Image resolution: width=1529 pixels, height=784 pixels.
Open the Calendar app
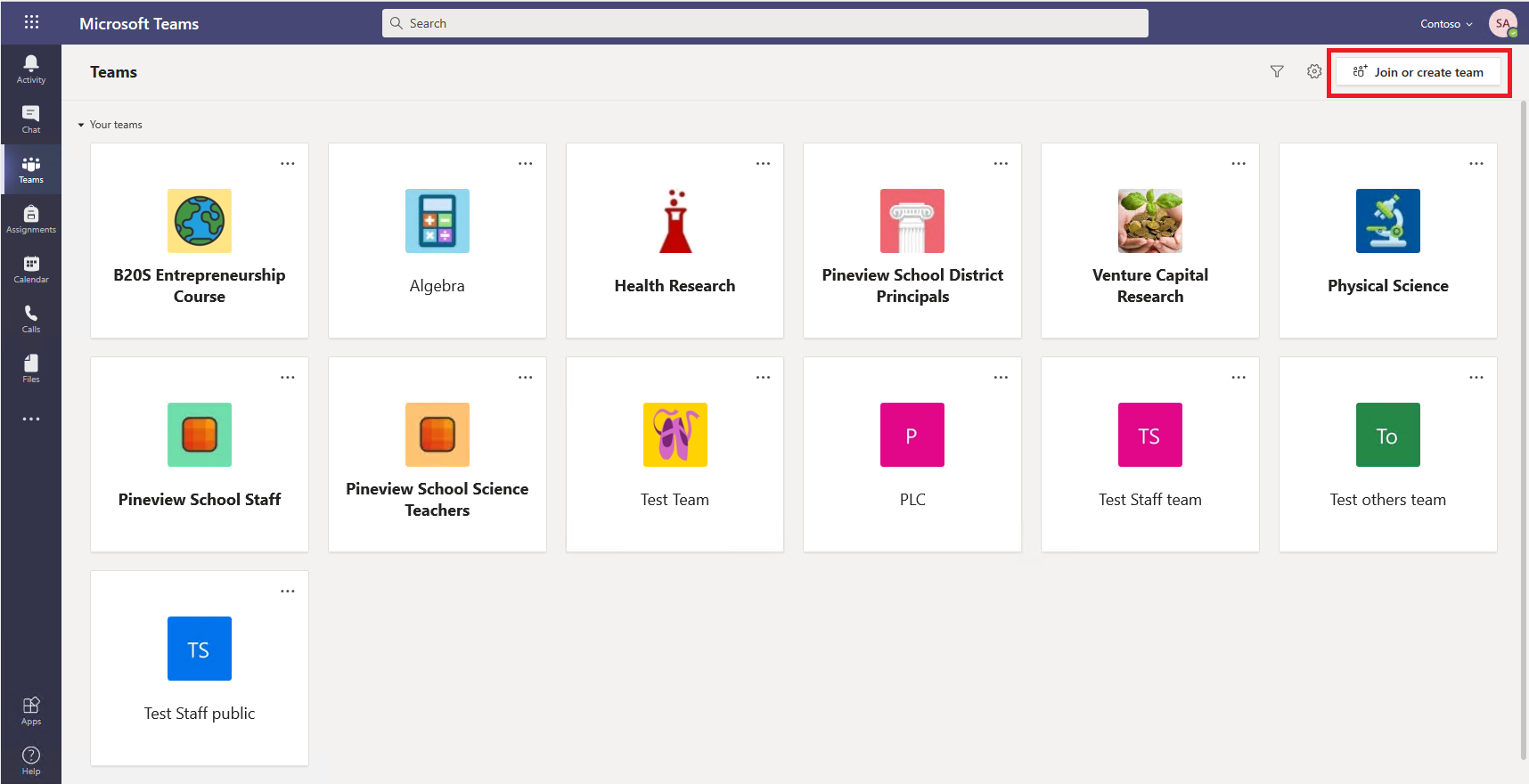coord(31,269)
